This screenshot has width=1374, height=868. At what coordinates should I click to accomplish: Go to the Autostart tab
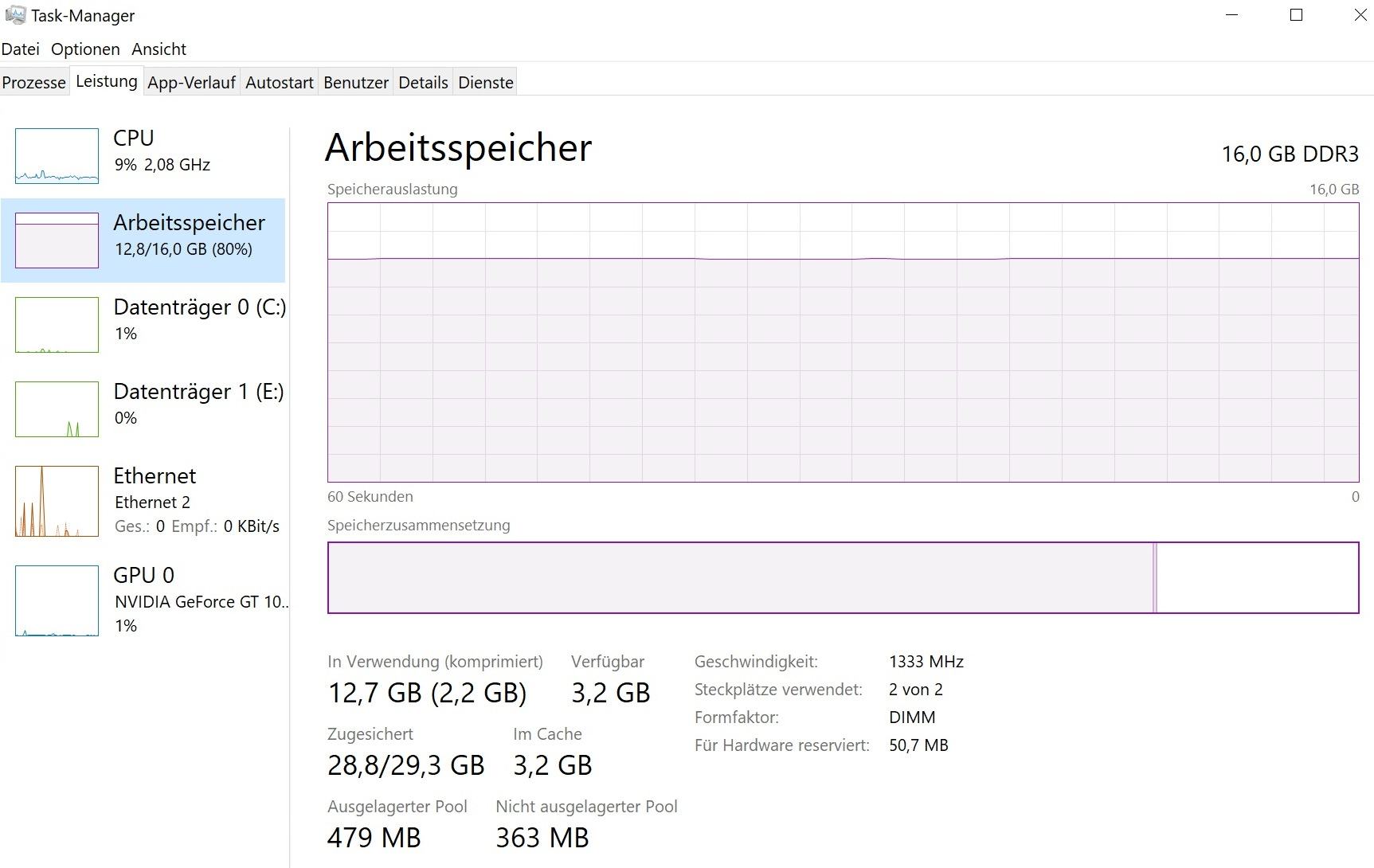(x=280, y=83)
